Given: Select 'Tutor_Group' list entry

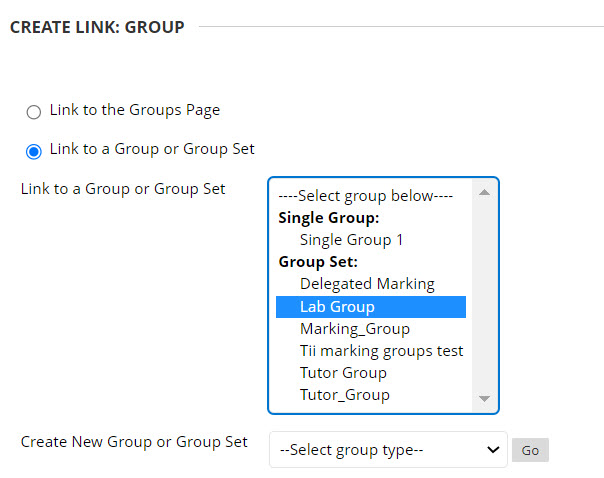Looking at the screenshot, I should 344,395.
